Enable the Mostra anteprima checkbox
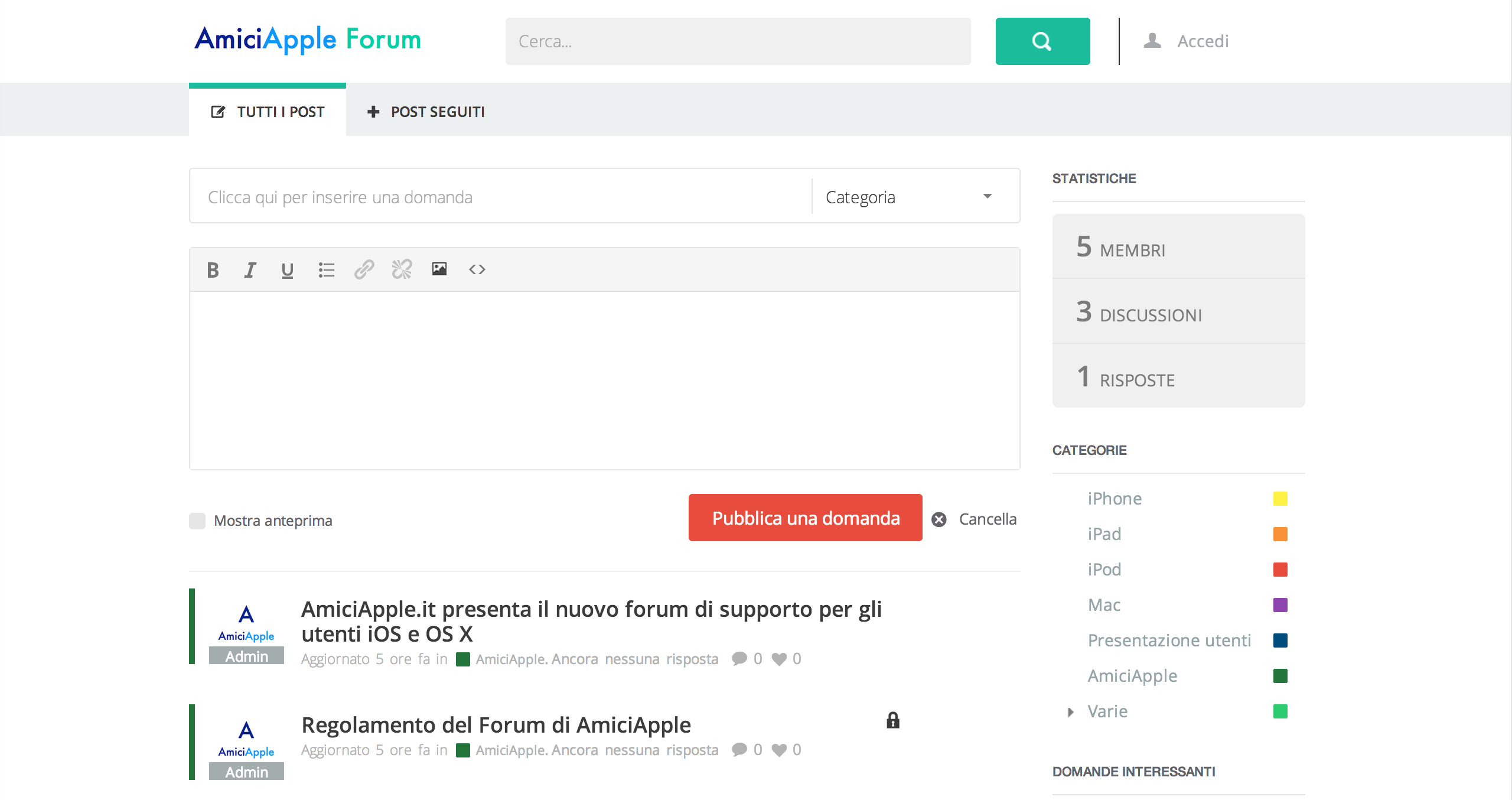Image resolution: width=1512 pixels, height=800 pixels. (197, 521)
